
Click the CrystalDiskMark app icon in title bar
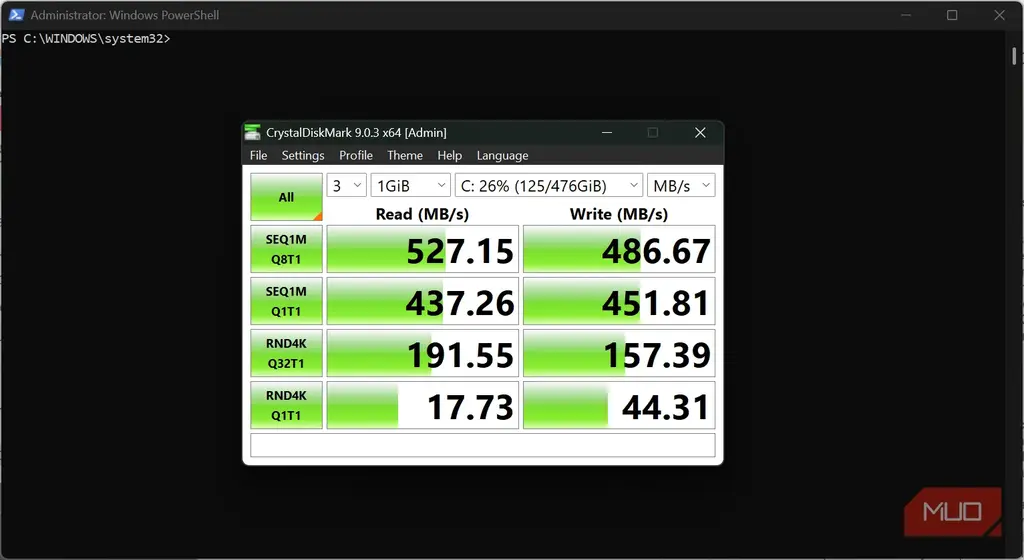[252, 132]
